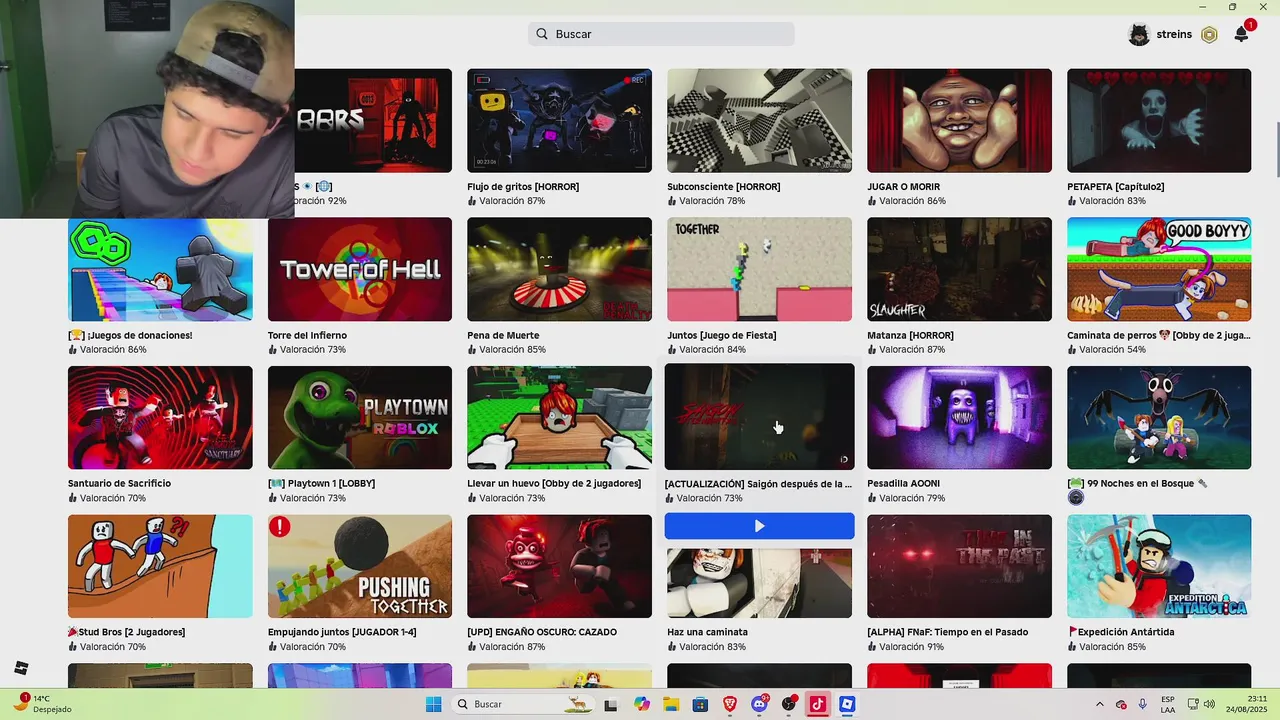Open Microsoft Store from the taskbar
Screen dimensions: 1280x720
click(x=700, y=704)
